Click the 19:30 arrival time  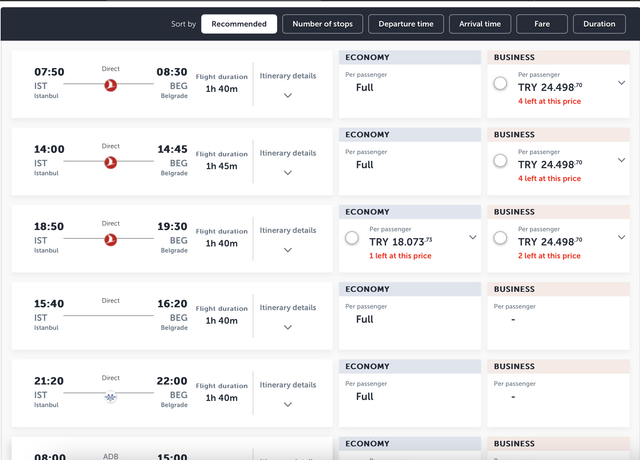[x=172, y=227]
